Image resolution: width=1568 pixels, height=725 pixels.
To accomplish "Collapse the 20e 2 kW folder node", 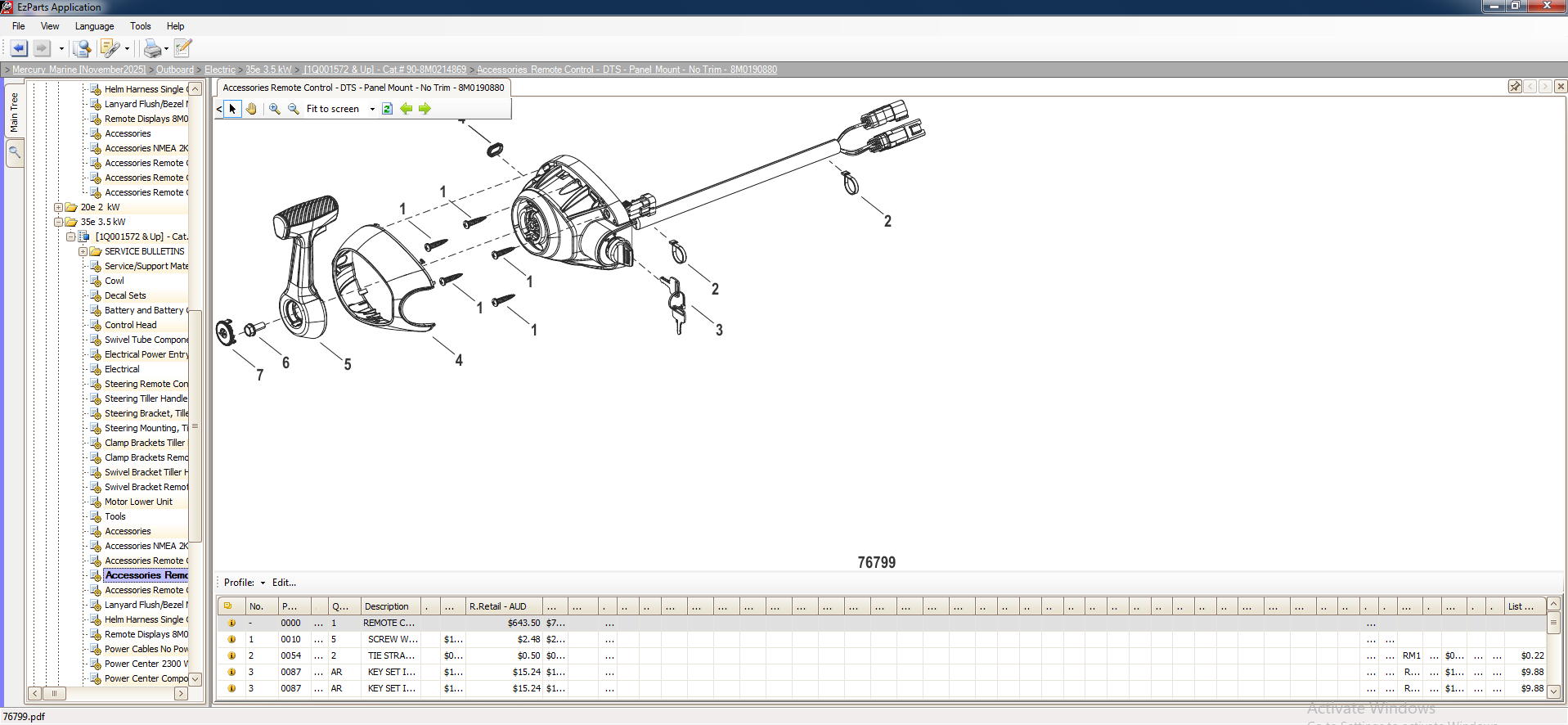I will click(x=59, y=207).
